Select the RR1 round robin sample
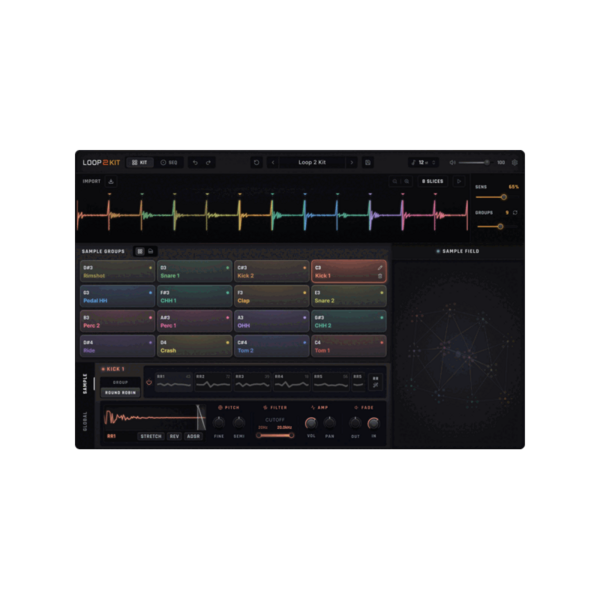Image resolution: width=600 pixels, height=600 pixels. point(173,382)
